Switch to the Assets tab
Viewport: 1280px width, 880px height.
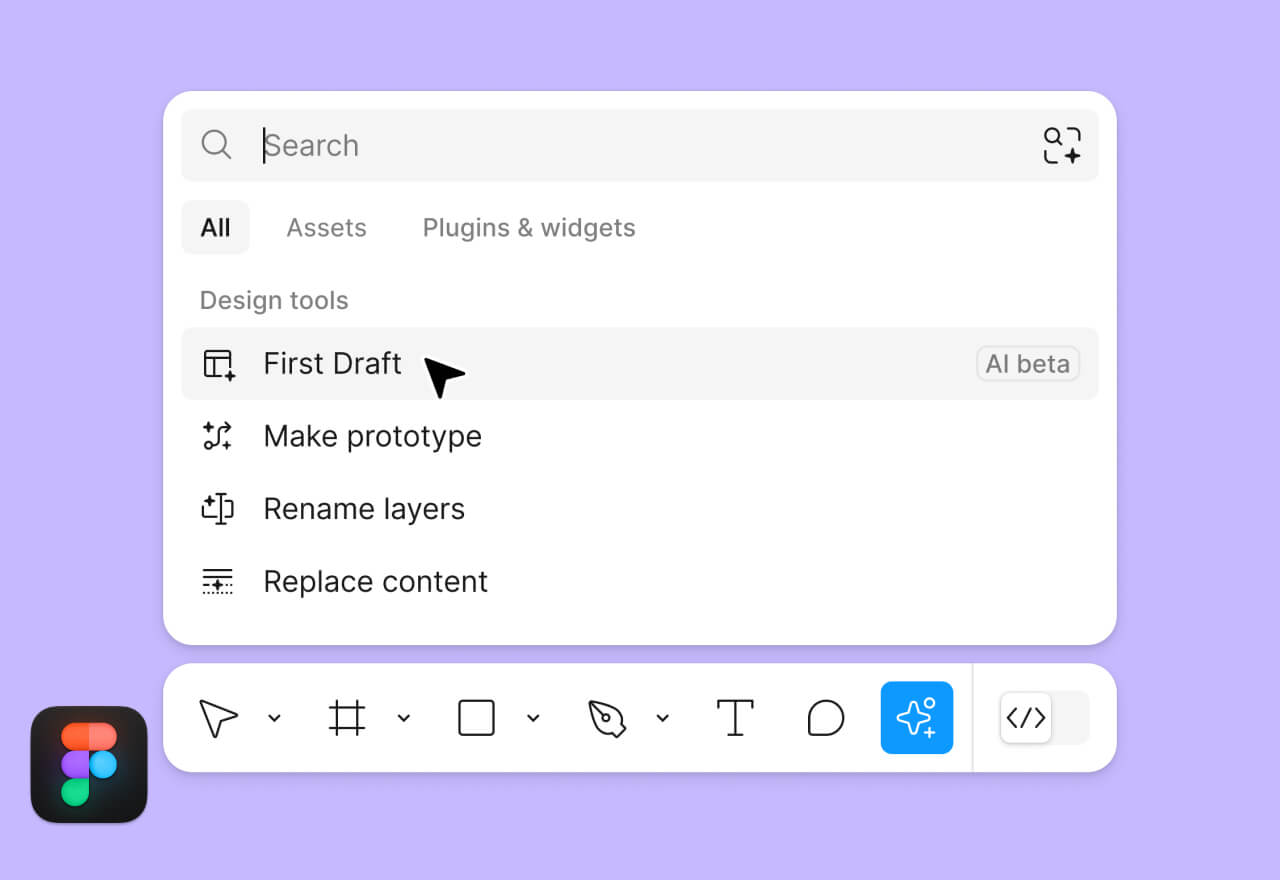(326, 228)
